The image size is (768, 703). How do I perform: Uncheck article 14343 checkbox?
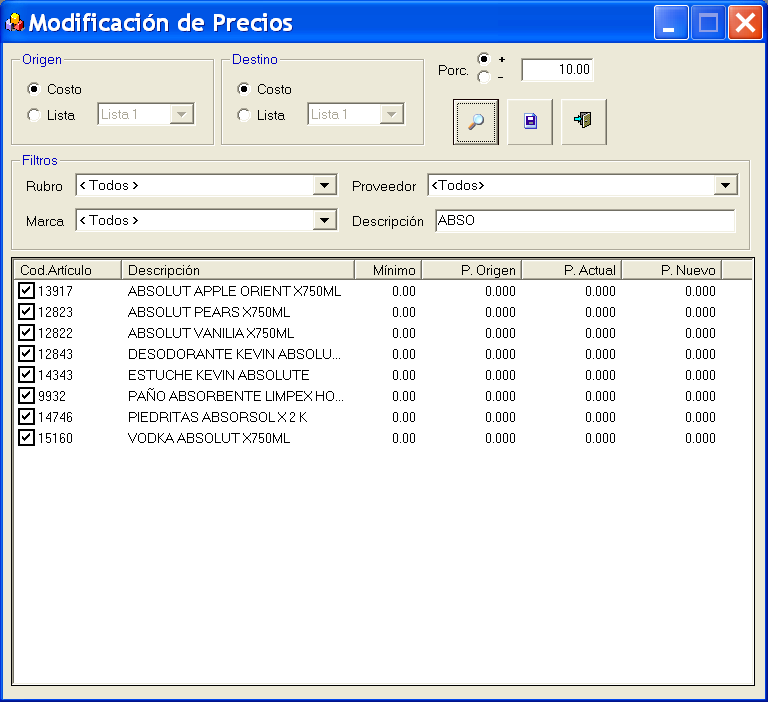(x=26, y=375)
